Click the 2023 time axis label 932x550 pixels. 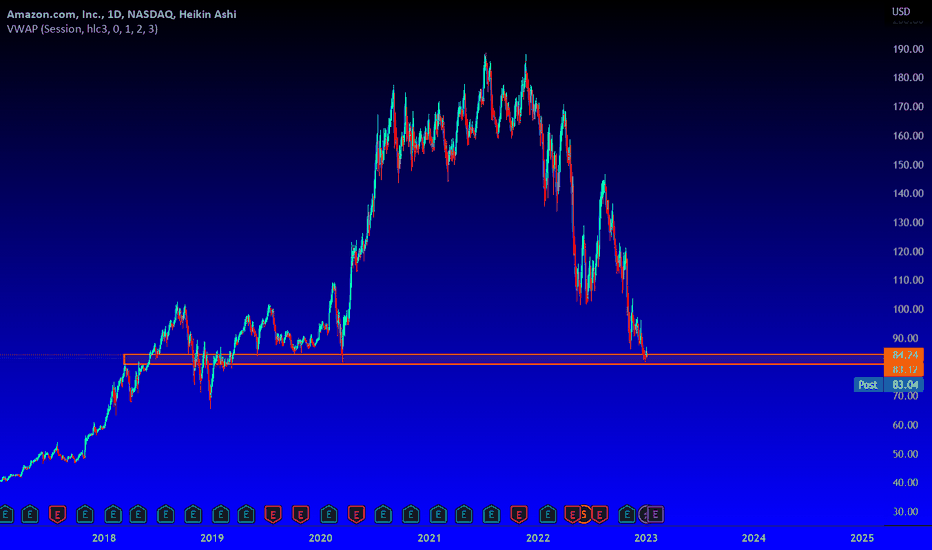tap(646, 538)
